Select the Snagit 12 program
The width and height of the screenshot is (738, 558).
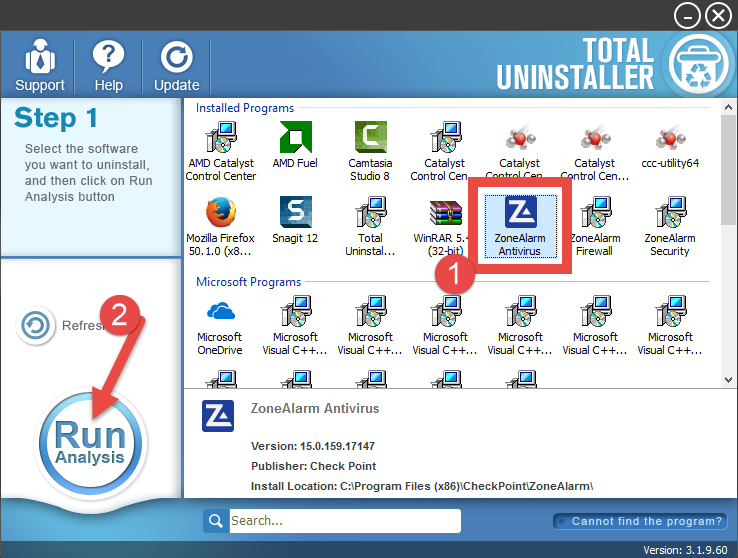[295, 220]
